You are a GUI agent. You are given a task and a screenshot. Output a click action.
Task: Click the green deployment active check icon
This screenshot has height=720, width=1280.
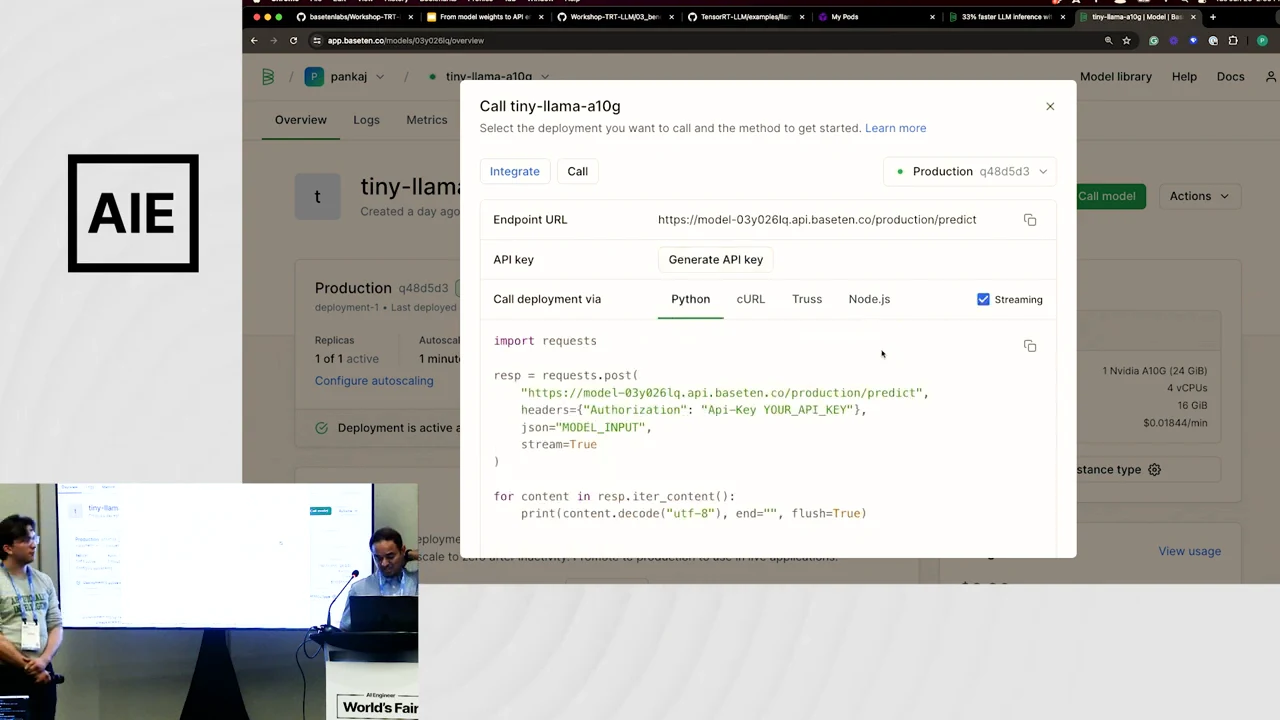[321, 428]
